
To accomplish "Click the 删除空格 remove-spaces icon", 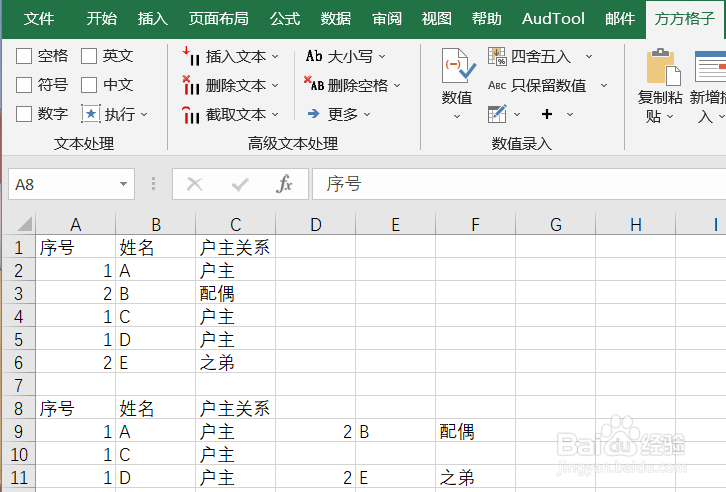I will pos(314,85).
